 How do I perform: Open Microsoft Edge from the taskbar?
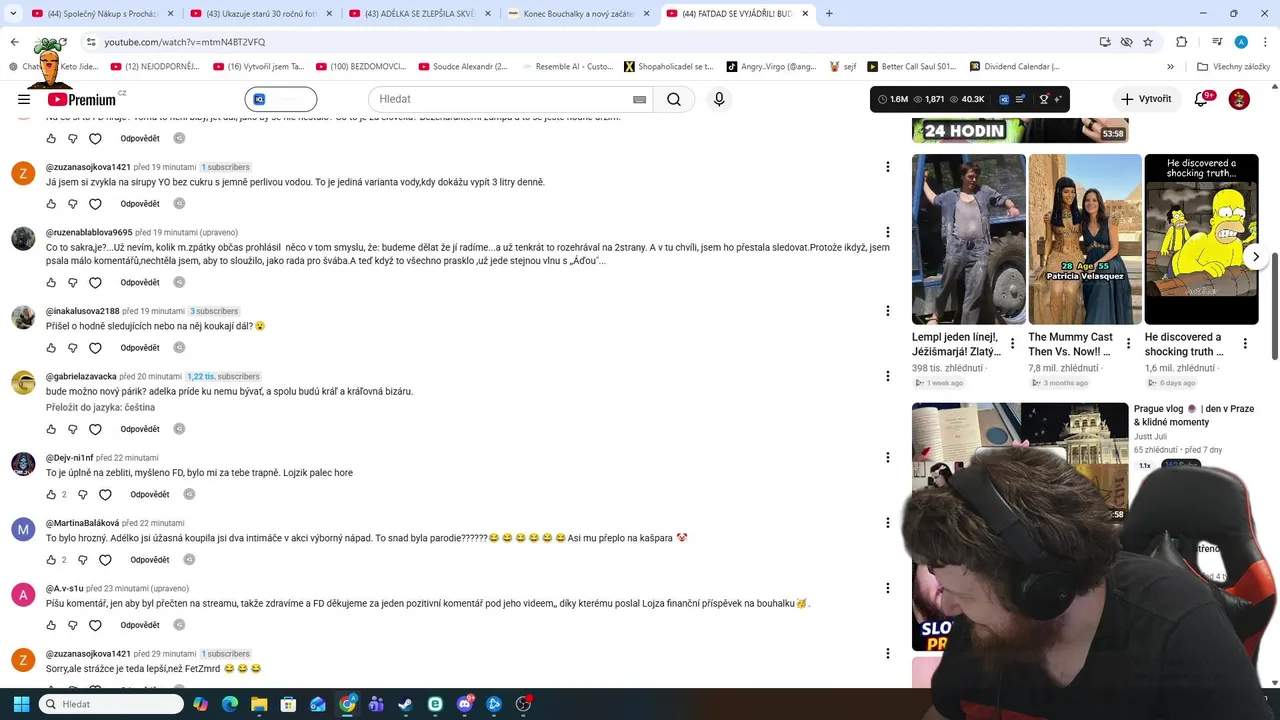click(x=230, y=704)
